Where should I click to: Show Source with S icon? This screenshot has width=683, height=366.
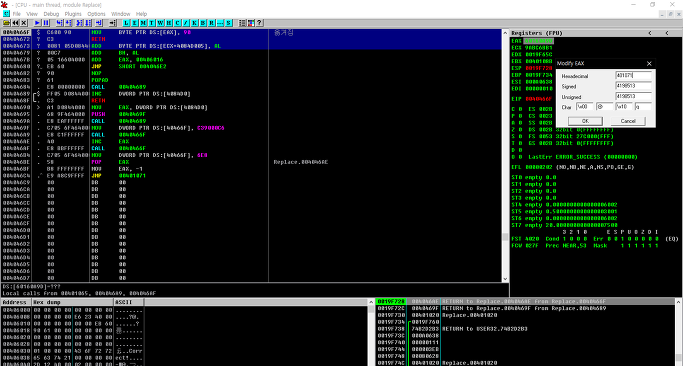(x=229, y=23)
